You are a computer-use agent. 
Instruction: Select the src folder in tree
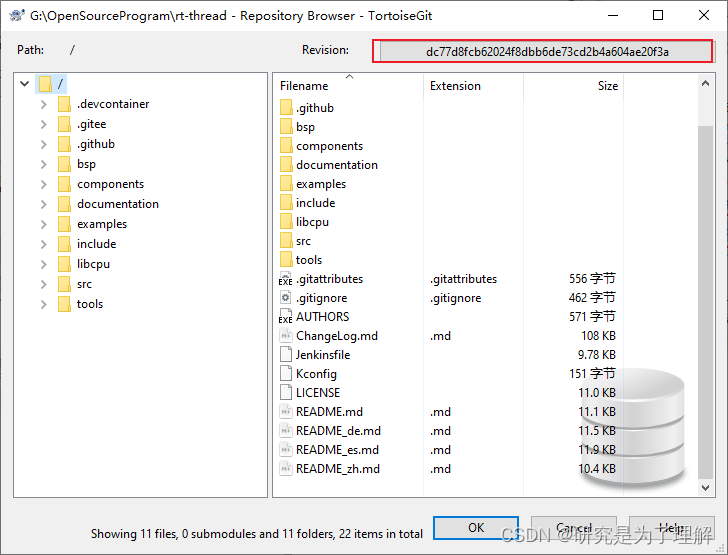(x=84, y=284)
